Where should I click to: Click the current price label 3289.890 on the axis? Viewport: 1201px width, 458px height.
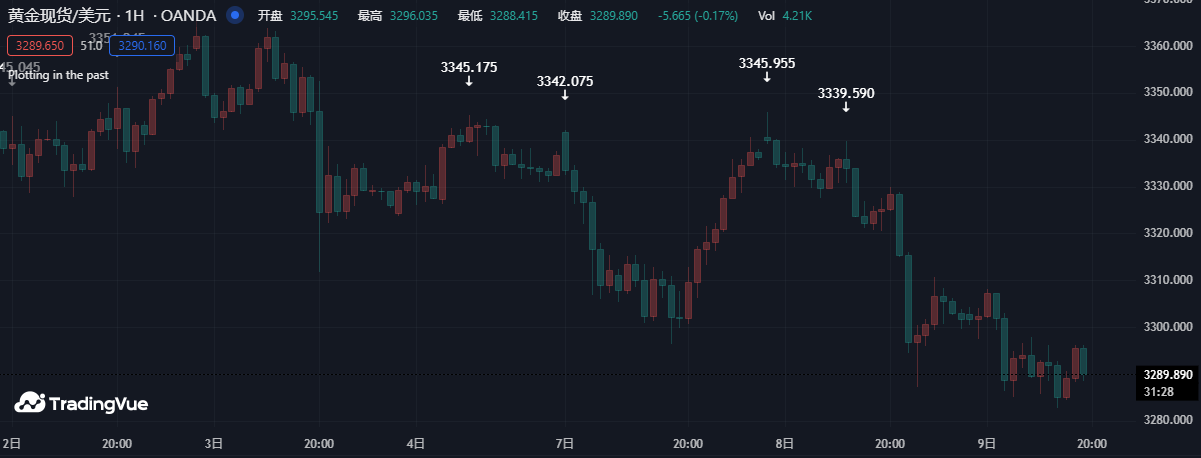[1167, 375]
